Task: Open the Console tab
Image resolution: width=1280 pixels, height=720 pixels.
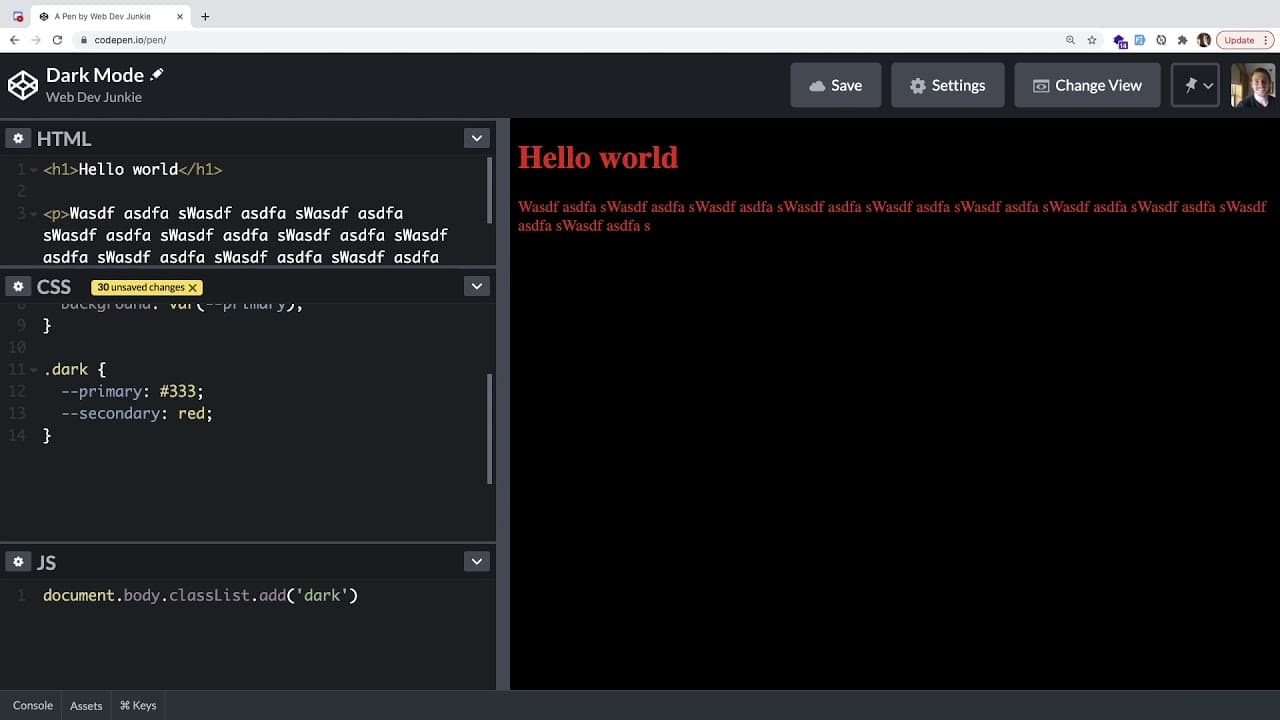Action: pyautogui.click(x=33, y=705)
